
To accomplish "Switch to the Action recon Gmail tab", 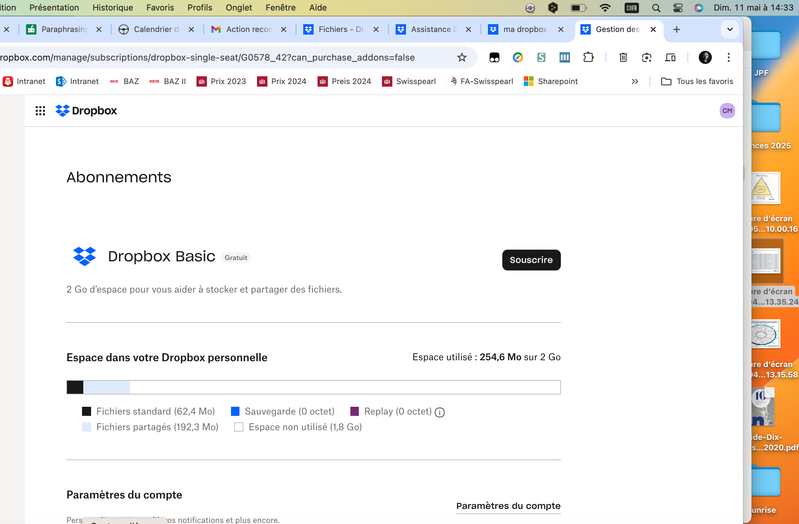I will [248, 30].
